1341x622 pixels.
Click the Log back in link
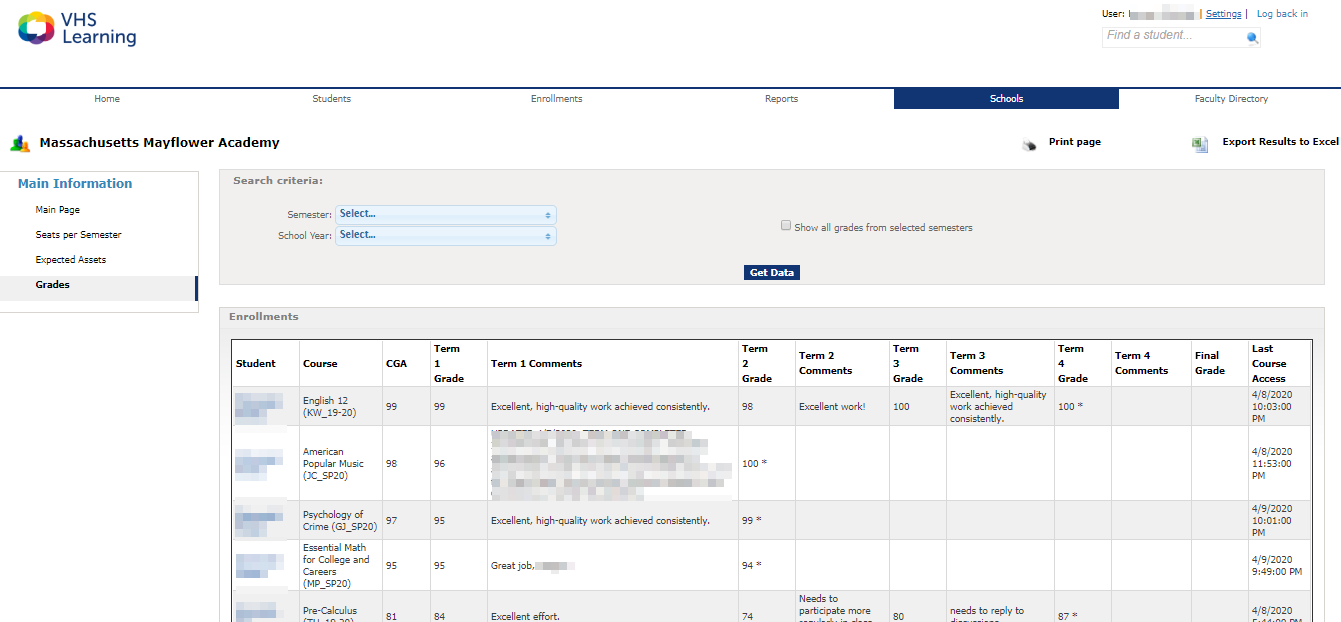[x=1282, y=13]
